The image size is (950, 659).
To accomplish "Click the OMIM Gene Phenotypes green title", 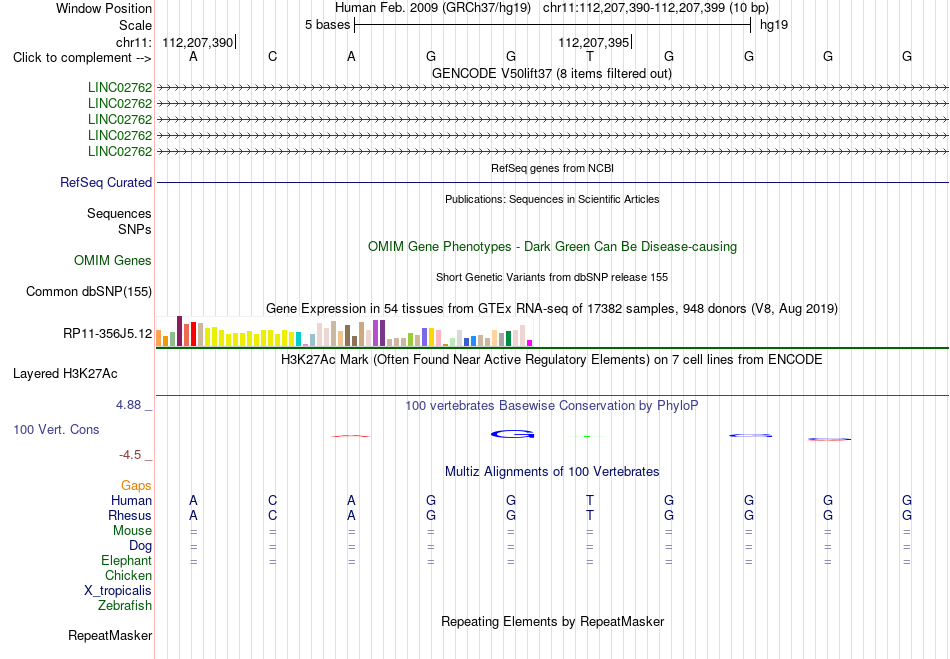I will (x=553, y=247).
